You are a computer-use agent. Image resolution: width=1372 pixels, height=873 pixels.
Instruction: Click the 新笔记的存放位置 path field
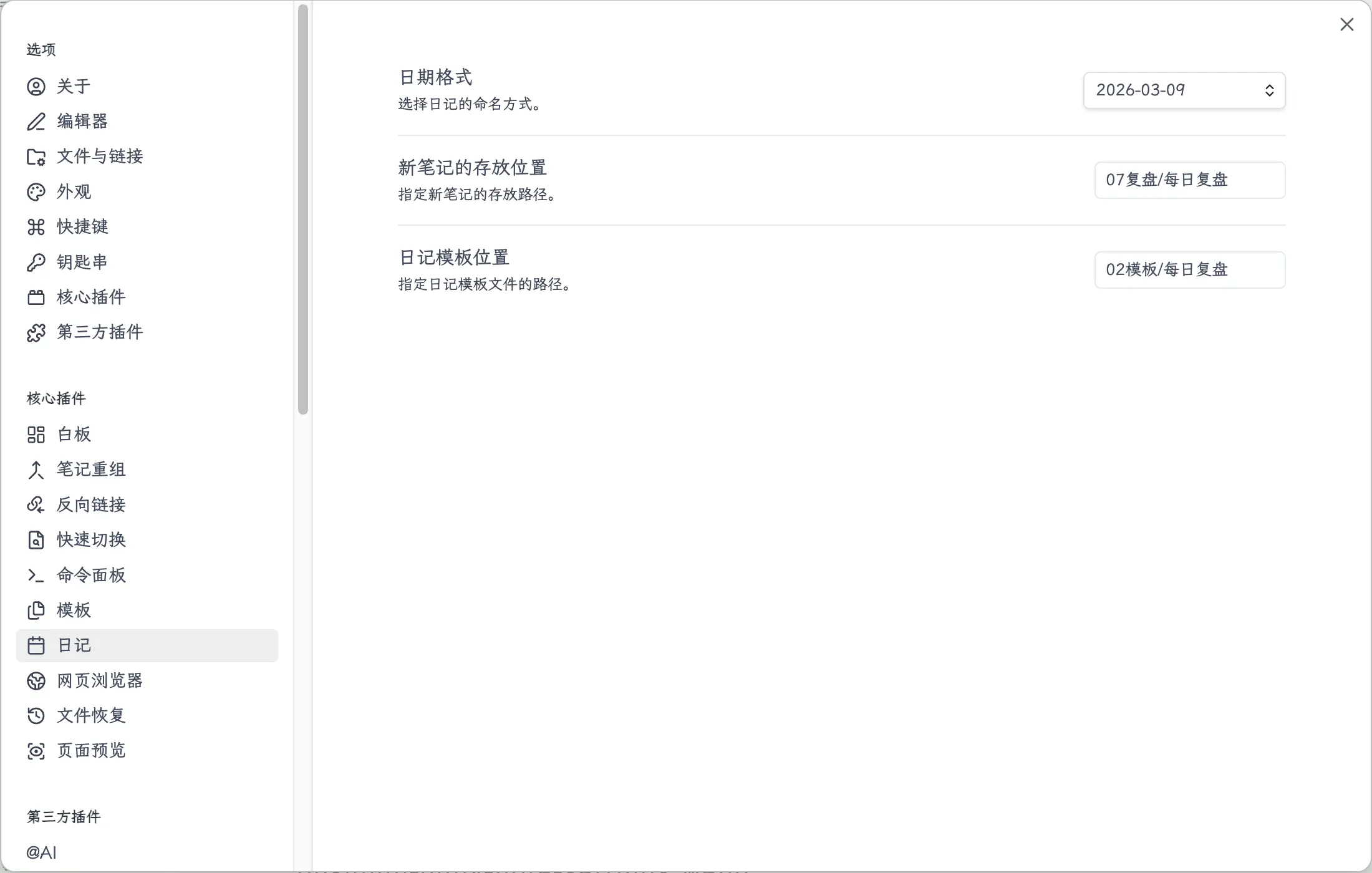pos(1189,180)
